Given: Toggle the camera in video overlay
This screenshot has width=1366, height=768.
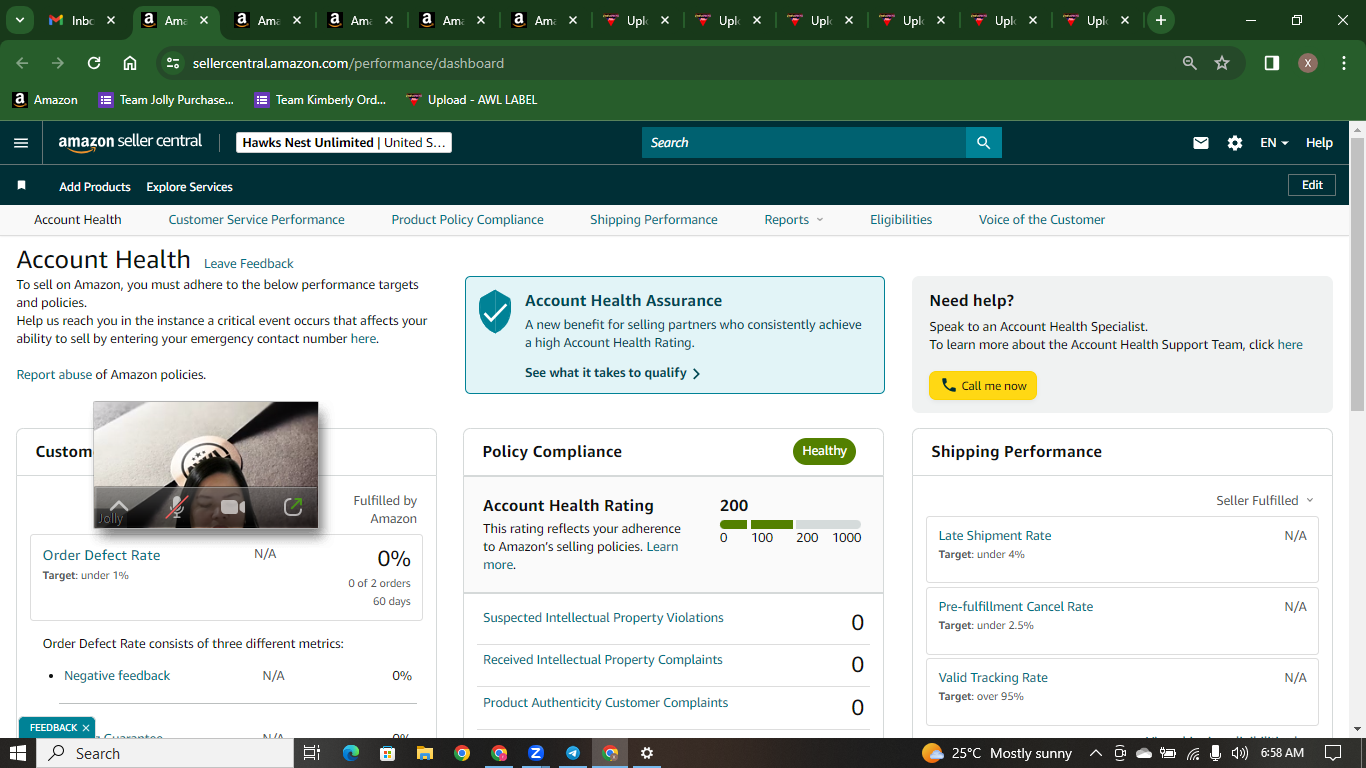Looking at the screenshot, I should 233,507.
